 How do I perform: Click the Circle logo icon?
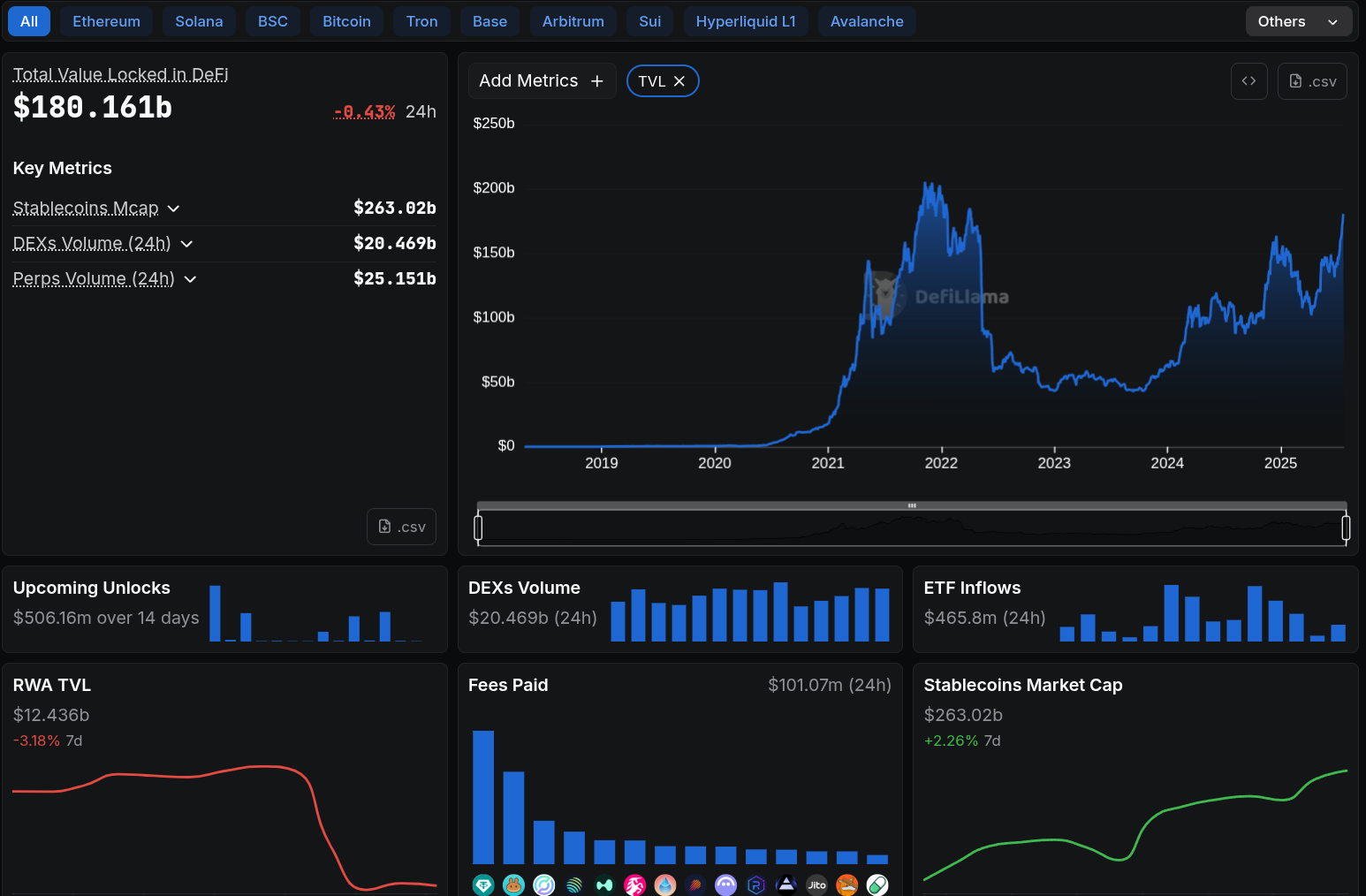pyautogui.click(x=544, y=885)
